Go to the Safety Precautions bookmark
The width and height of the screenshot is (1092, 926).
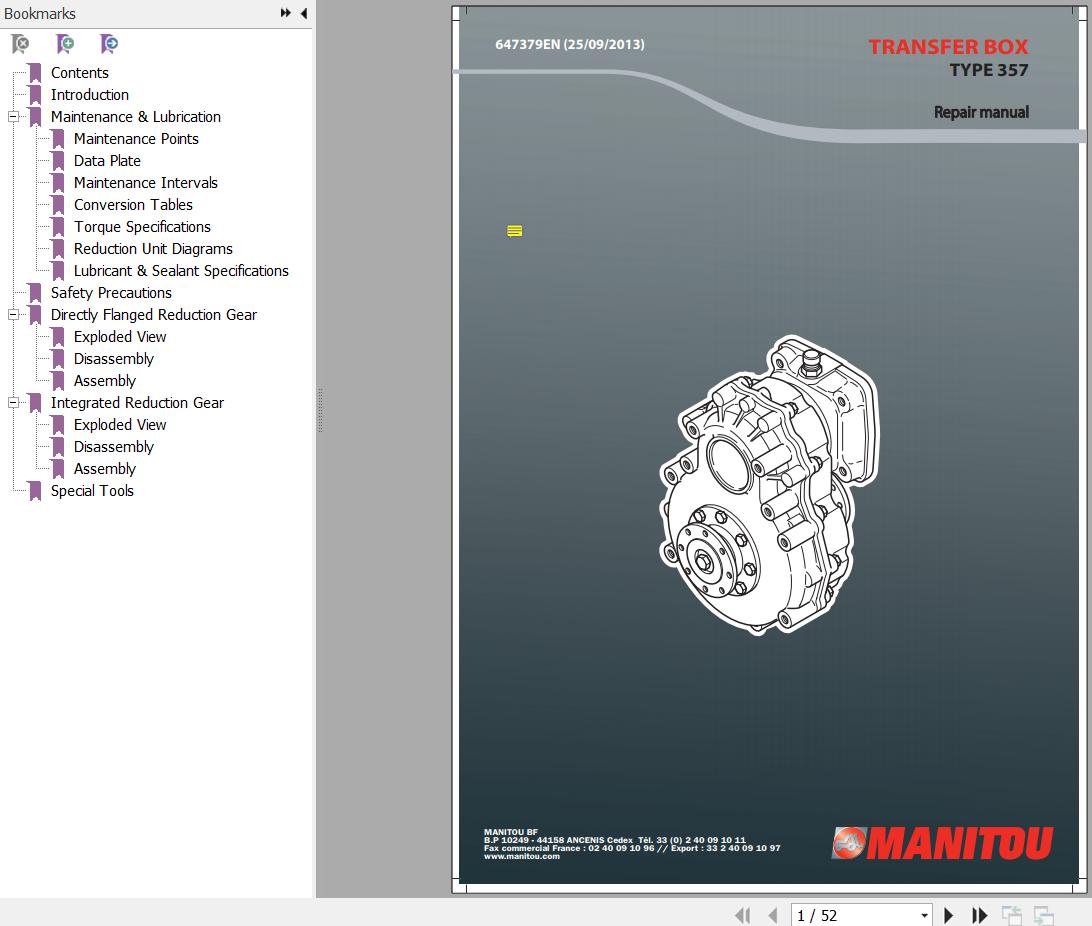click(111, 292)
